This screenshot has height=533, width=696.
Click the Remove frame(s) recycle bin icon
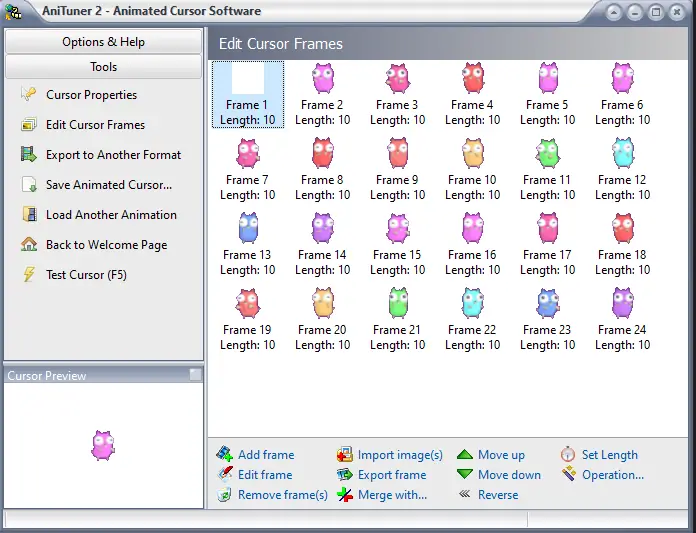[225, 494]
